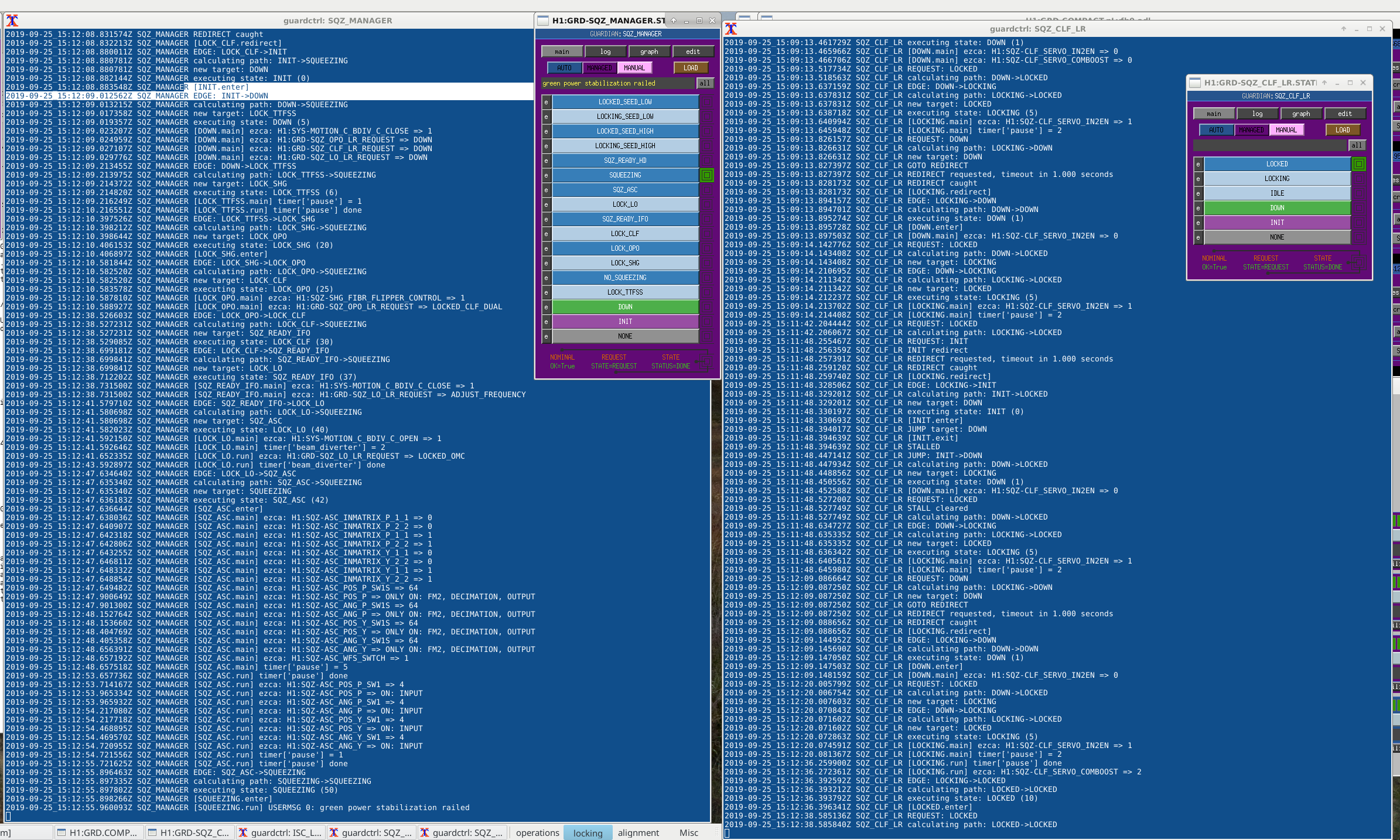This screenshot has width=1400, height=840.
Task: Set SQZ_MANAGER mode to MANAGED
Action: (x=599, y=68)
